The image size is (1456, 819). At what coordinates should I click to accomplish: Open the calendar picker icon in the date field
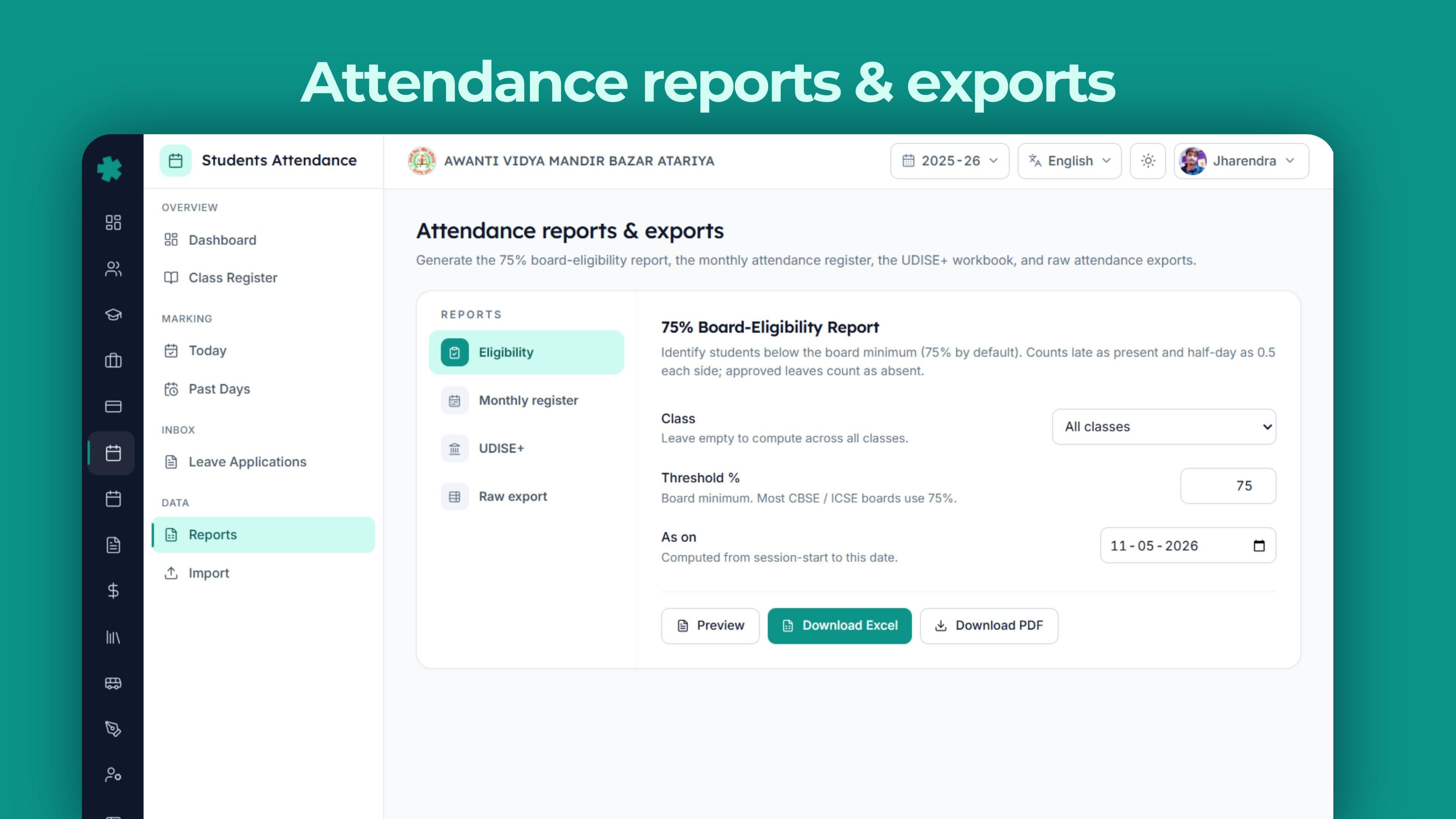point(1259,546)
